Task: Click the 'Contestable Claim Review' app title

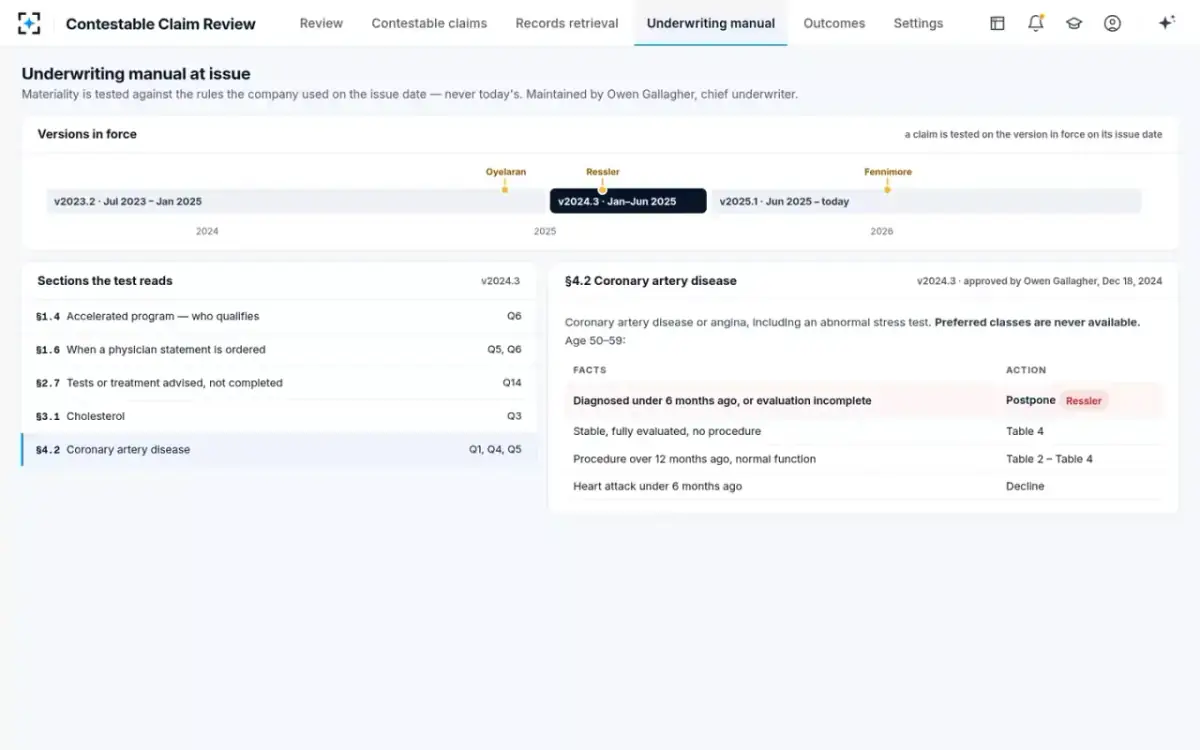Action: pos(161,23)
